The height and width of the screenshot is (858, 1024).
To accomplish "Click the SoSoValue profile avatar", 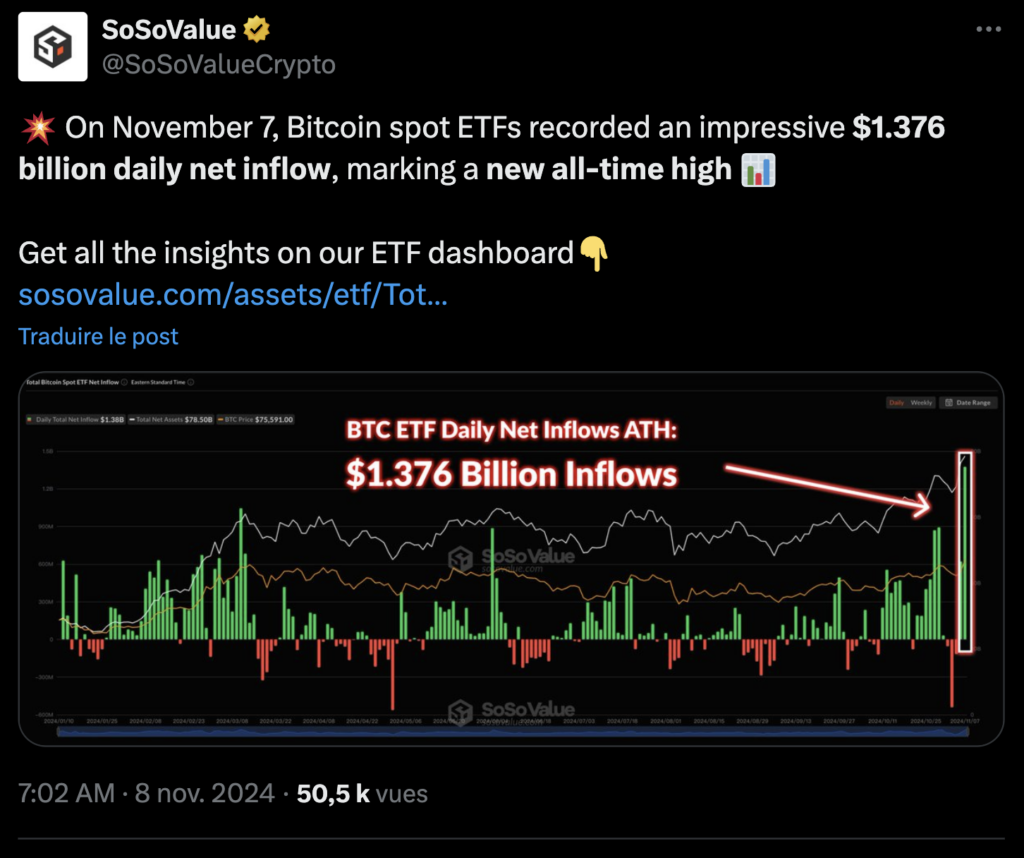I will (51, 48).
